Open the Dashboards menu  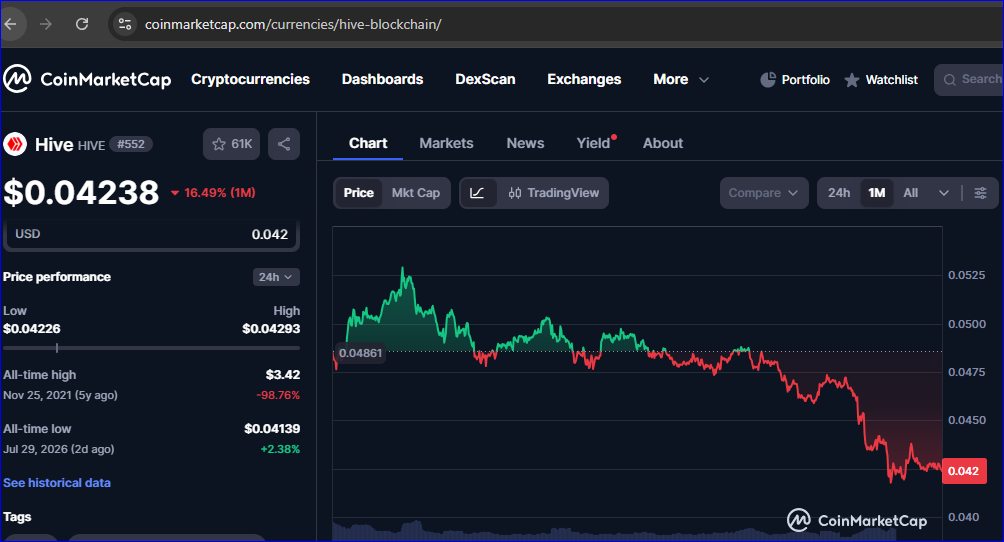(382, 79)
